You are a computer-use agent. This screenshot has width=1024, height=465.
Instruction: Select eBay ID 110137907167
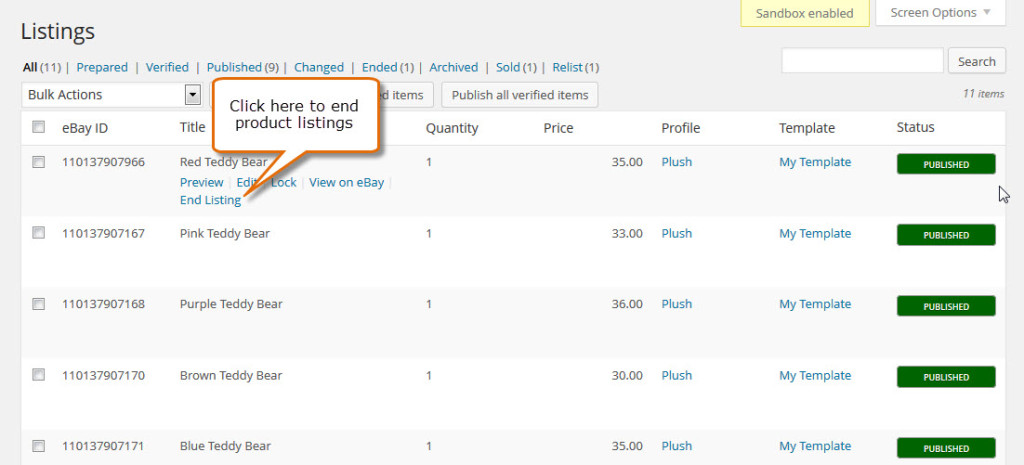pyautogui.click(x=103, y=233)
